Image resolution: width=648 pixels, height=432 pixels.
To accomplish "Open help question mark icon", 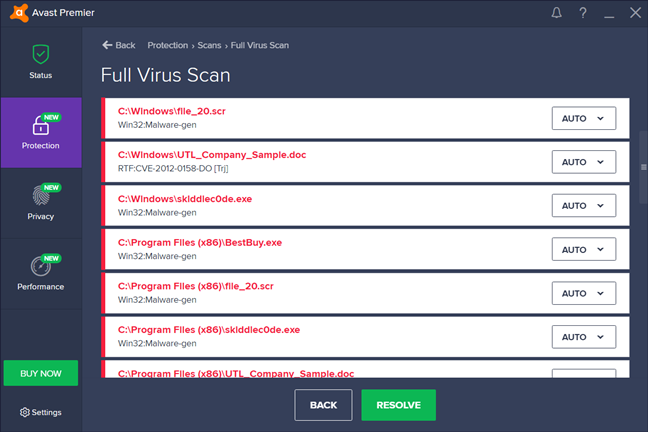I will (583, 13).
